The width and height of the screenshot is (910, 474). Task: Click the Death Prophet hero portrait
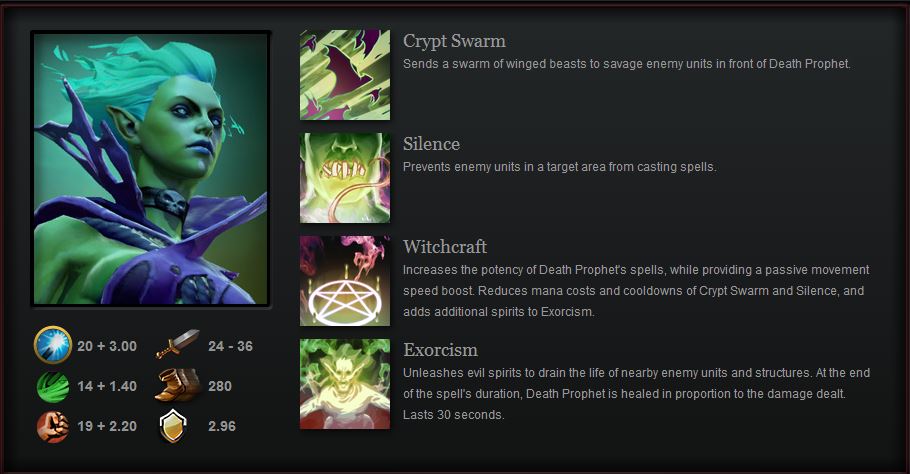tap(151, 168)
